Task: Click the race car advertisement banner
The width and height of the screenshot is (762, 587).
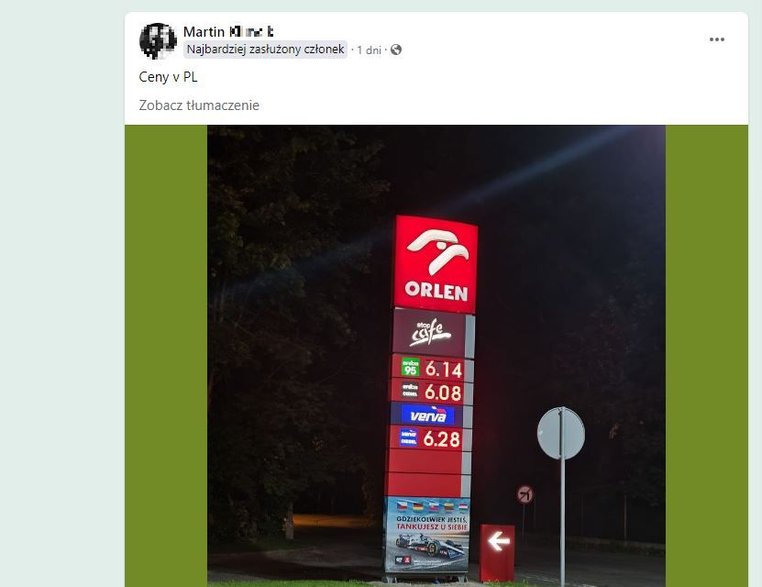Action: coord(427,535)
